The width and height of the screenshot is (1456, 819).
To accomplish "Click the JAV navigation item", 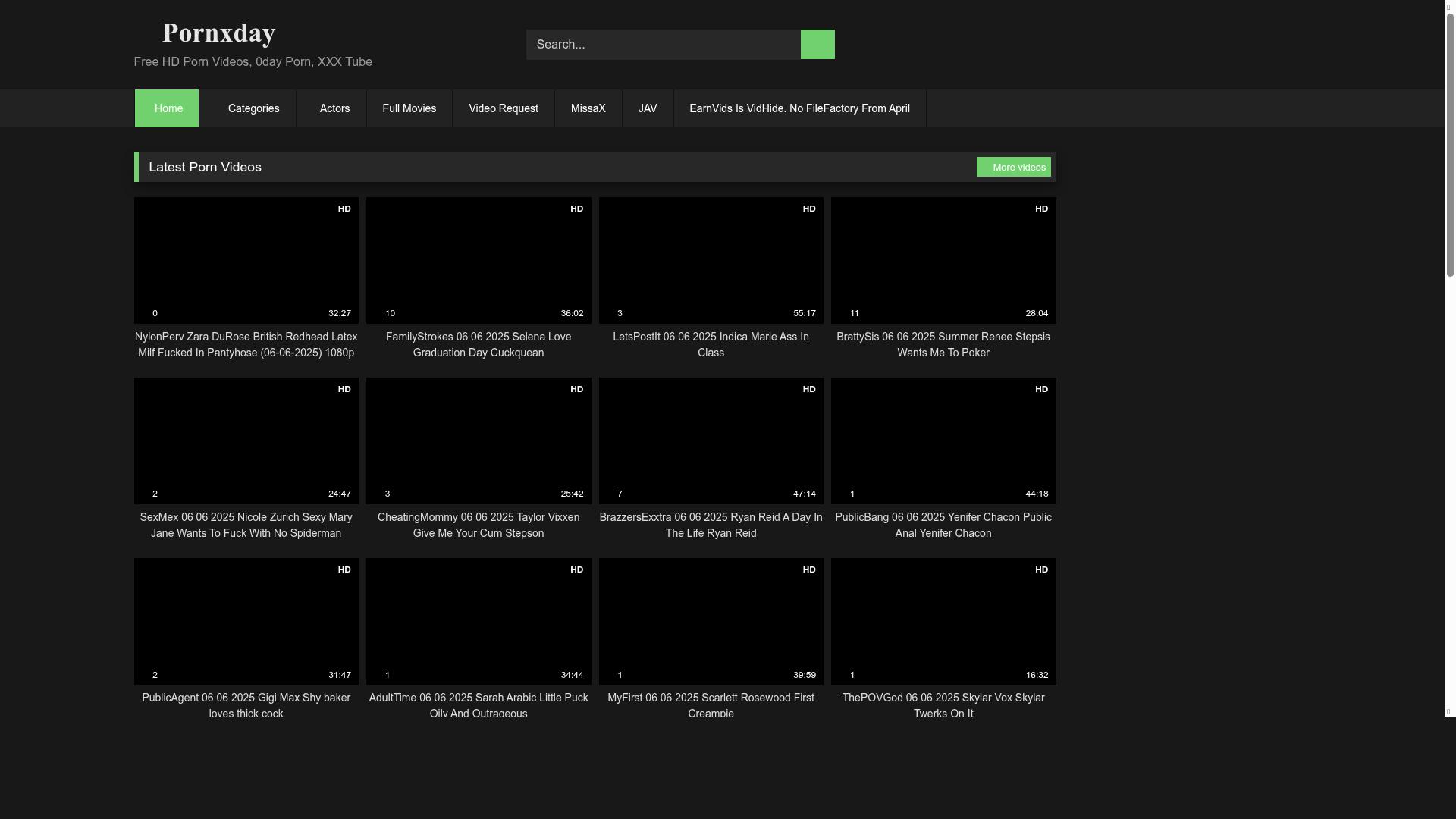I will (647, 108).
